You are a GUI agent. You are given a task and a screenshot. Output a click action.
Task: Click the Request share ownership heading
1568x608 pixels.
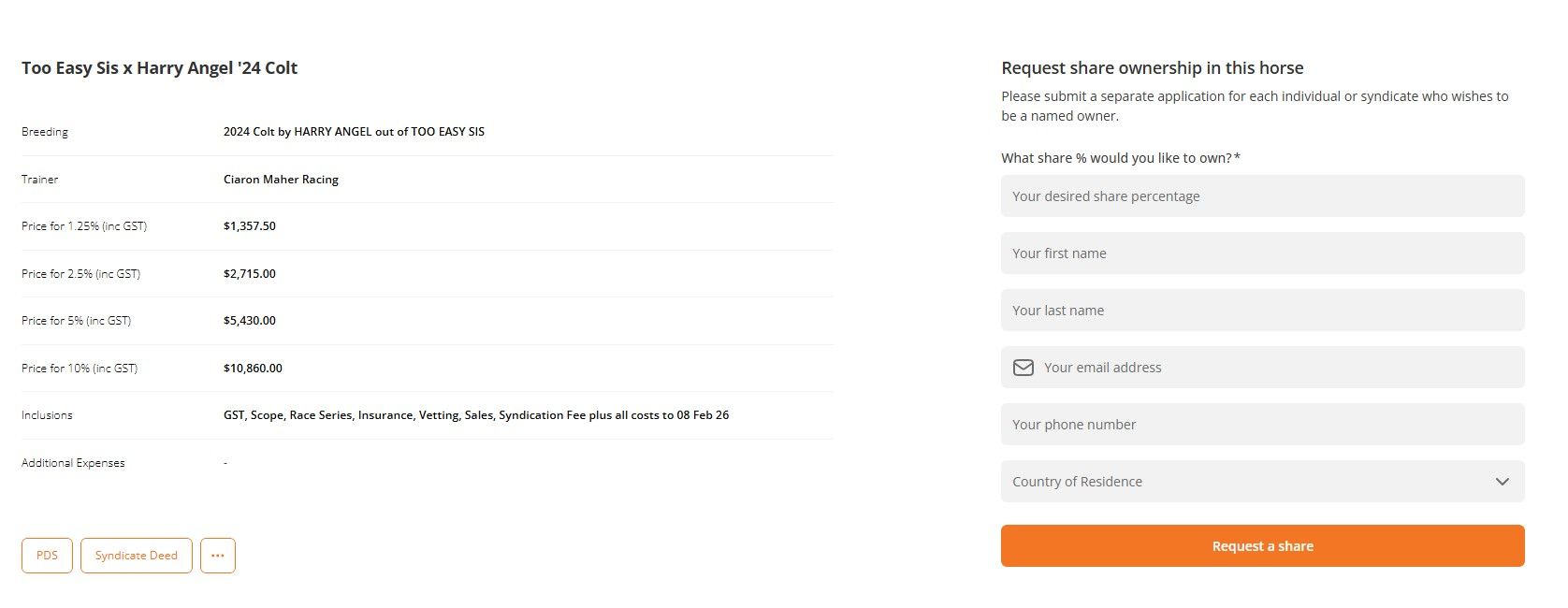(x=1152, y=68)
